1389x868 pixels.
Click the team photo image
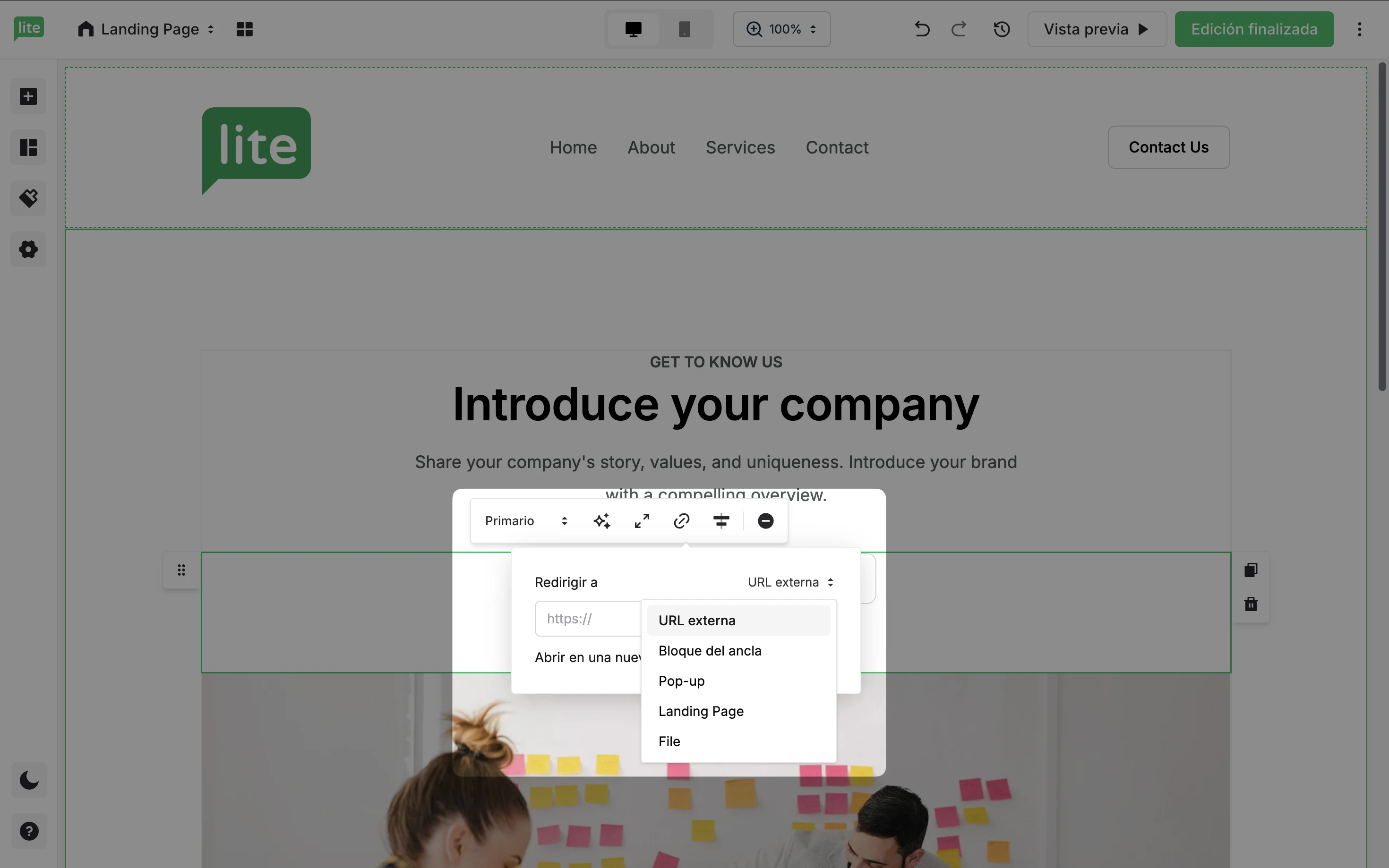pos(715,770)
